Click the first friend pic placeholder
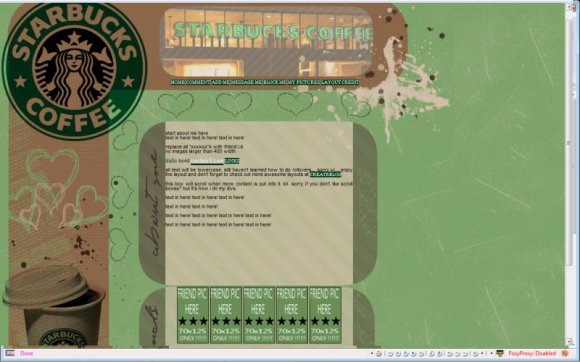The height and width of the screenshot is (362, 580). point(193,315)
